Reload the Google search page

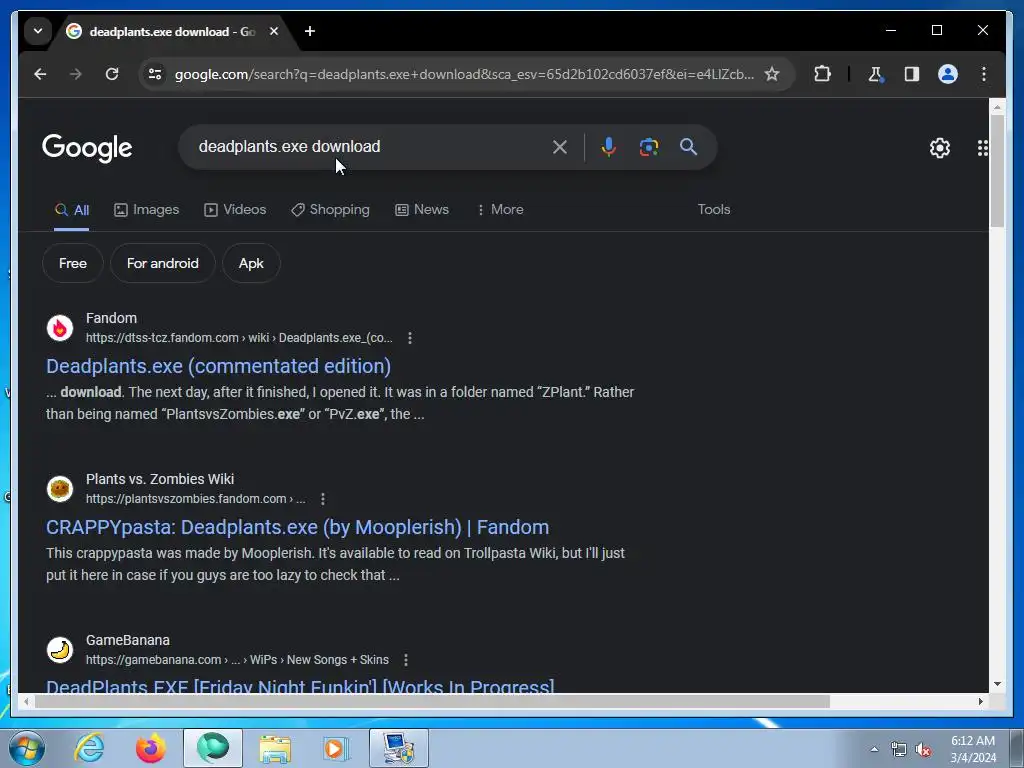[x=112, y=74]
